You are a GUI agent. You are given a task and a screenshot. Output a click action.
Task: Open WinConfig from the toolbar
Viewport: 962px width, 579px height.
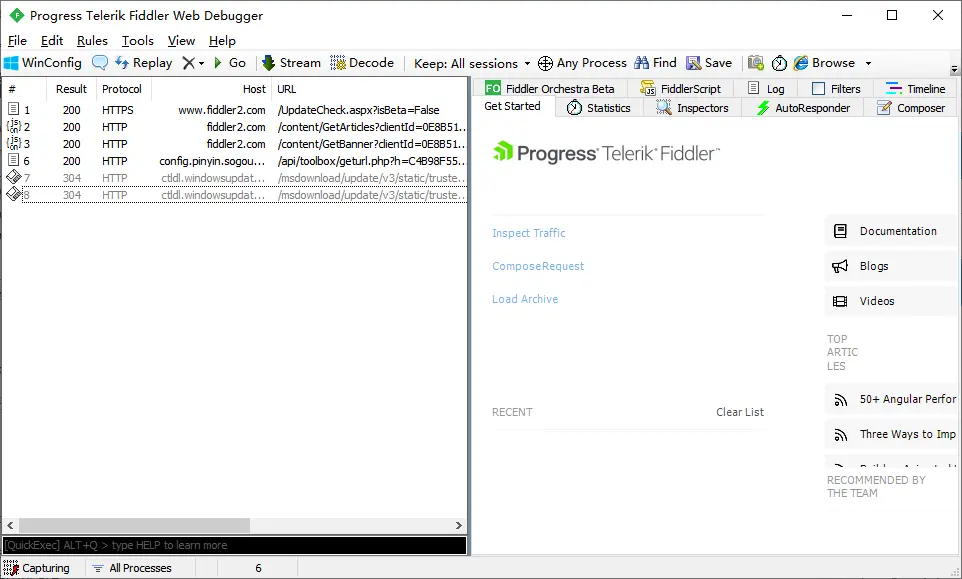coord(42,63)
